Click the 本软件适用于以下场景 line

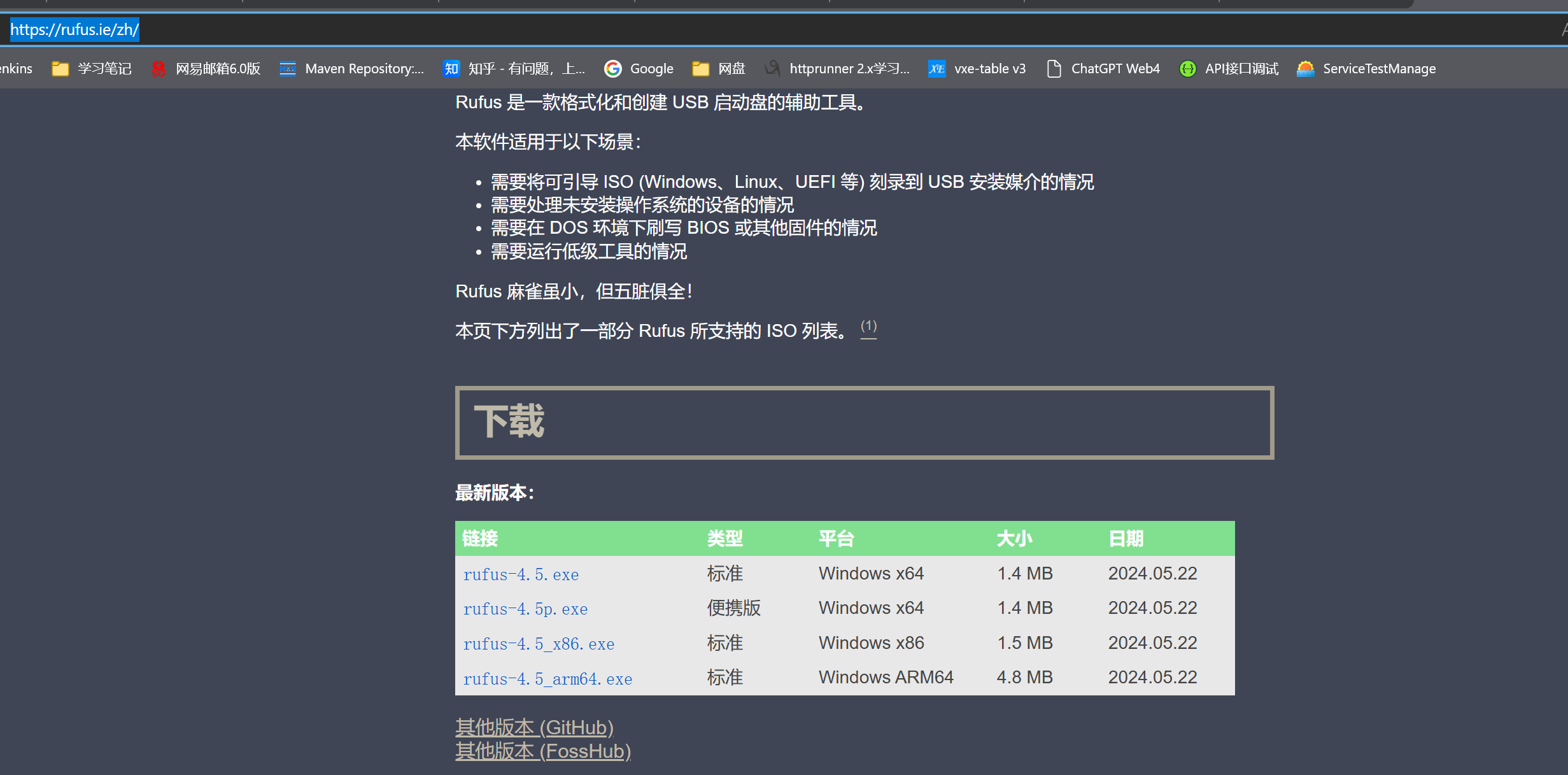click(548, 142)
